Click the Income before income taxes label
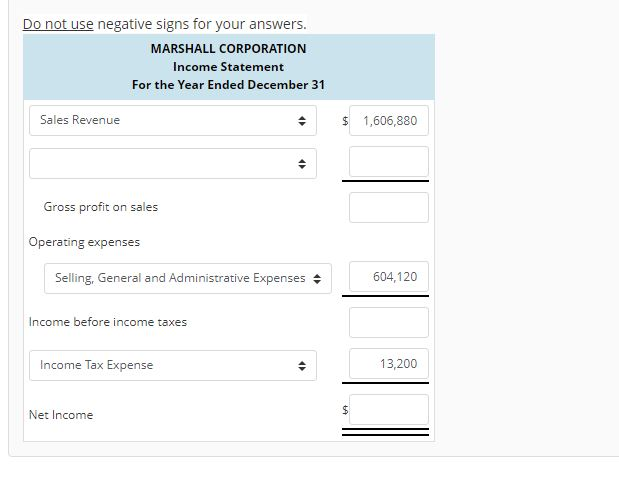 point(108,322)
